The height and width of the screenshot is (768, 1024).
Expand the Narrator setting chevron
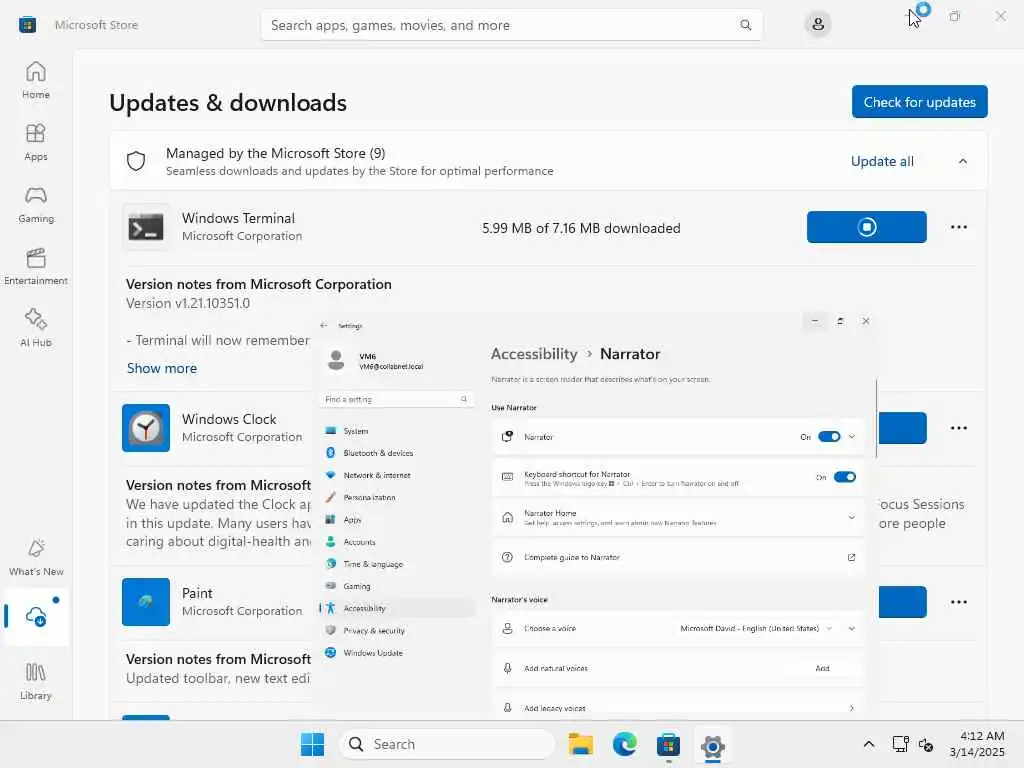852,437
